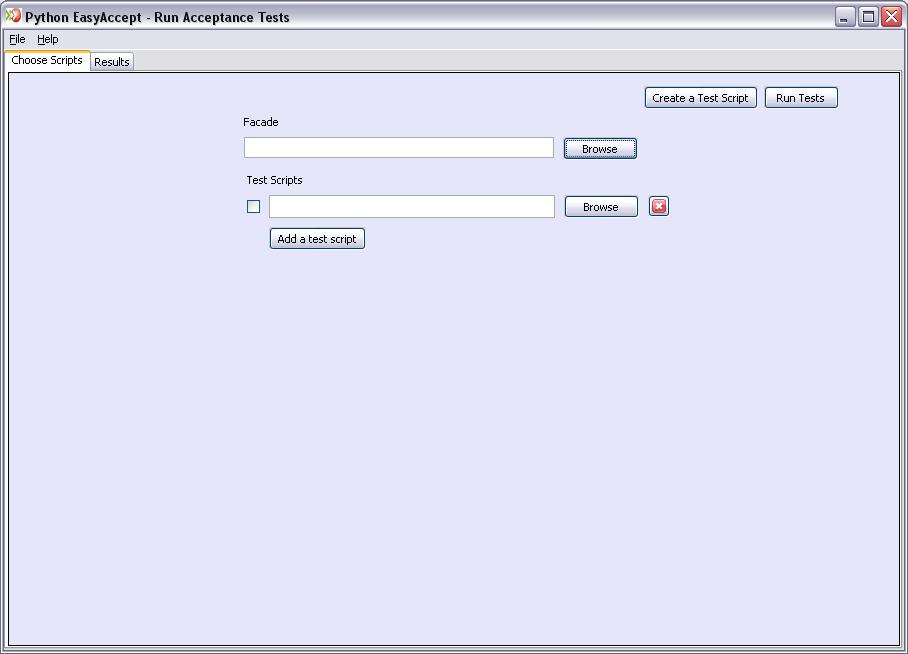This screenshot has height=654, width=908.
Task: Open the Help menu
Action: click(48, 39)
